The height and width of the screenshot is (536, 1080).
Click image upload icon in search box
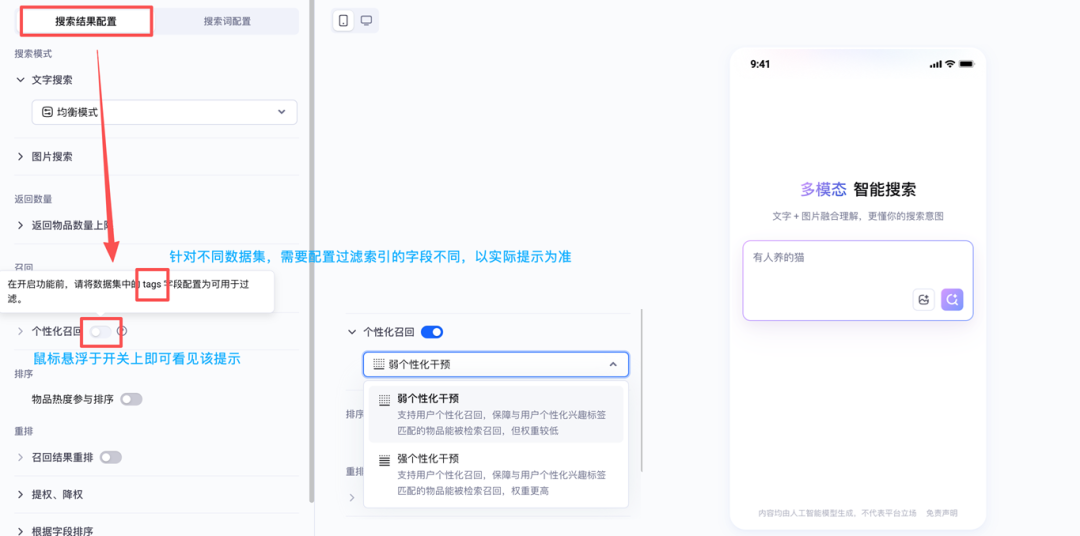pos(923,300)
